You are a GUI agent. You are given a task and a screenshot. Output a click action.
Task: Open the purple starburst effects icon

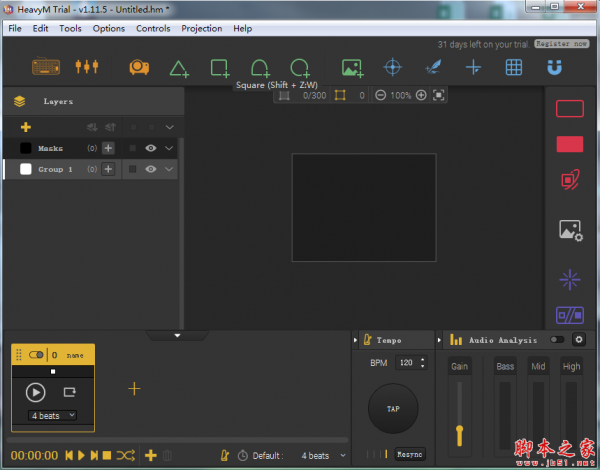pos(570,280)
